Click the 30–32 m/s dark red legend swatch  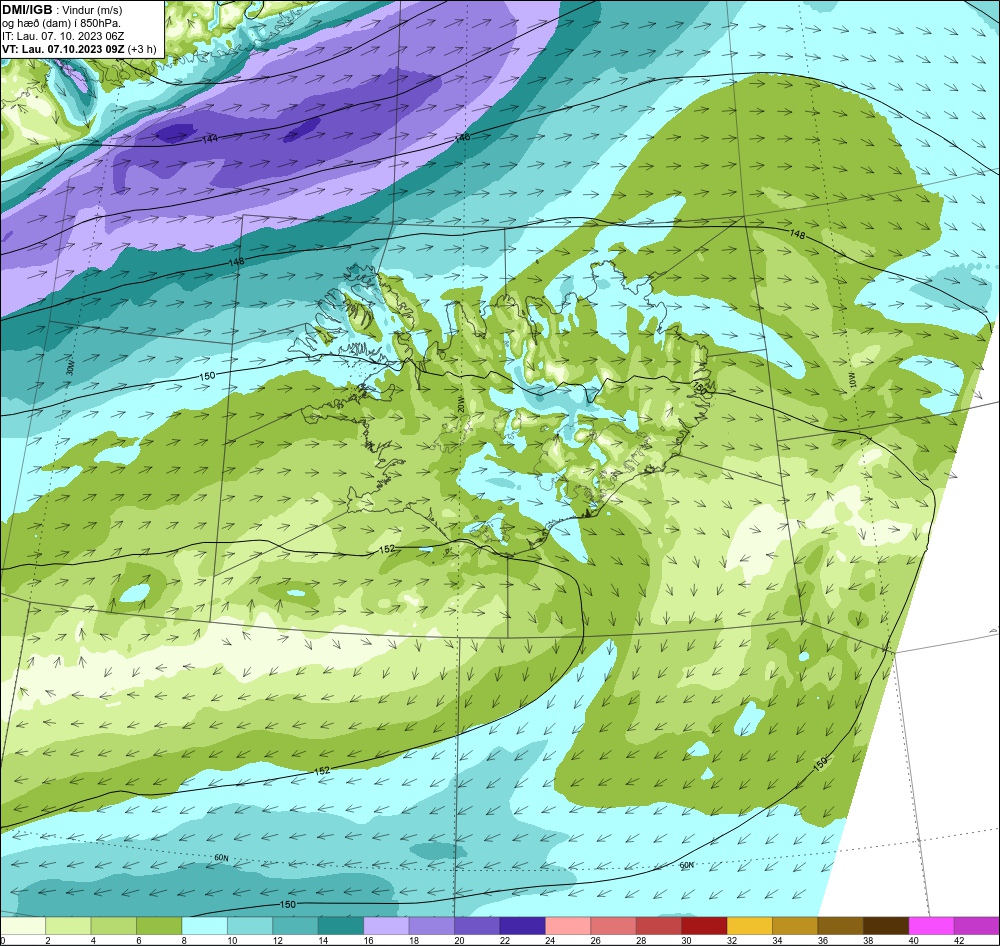point(704,926)
